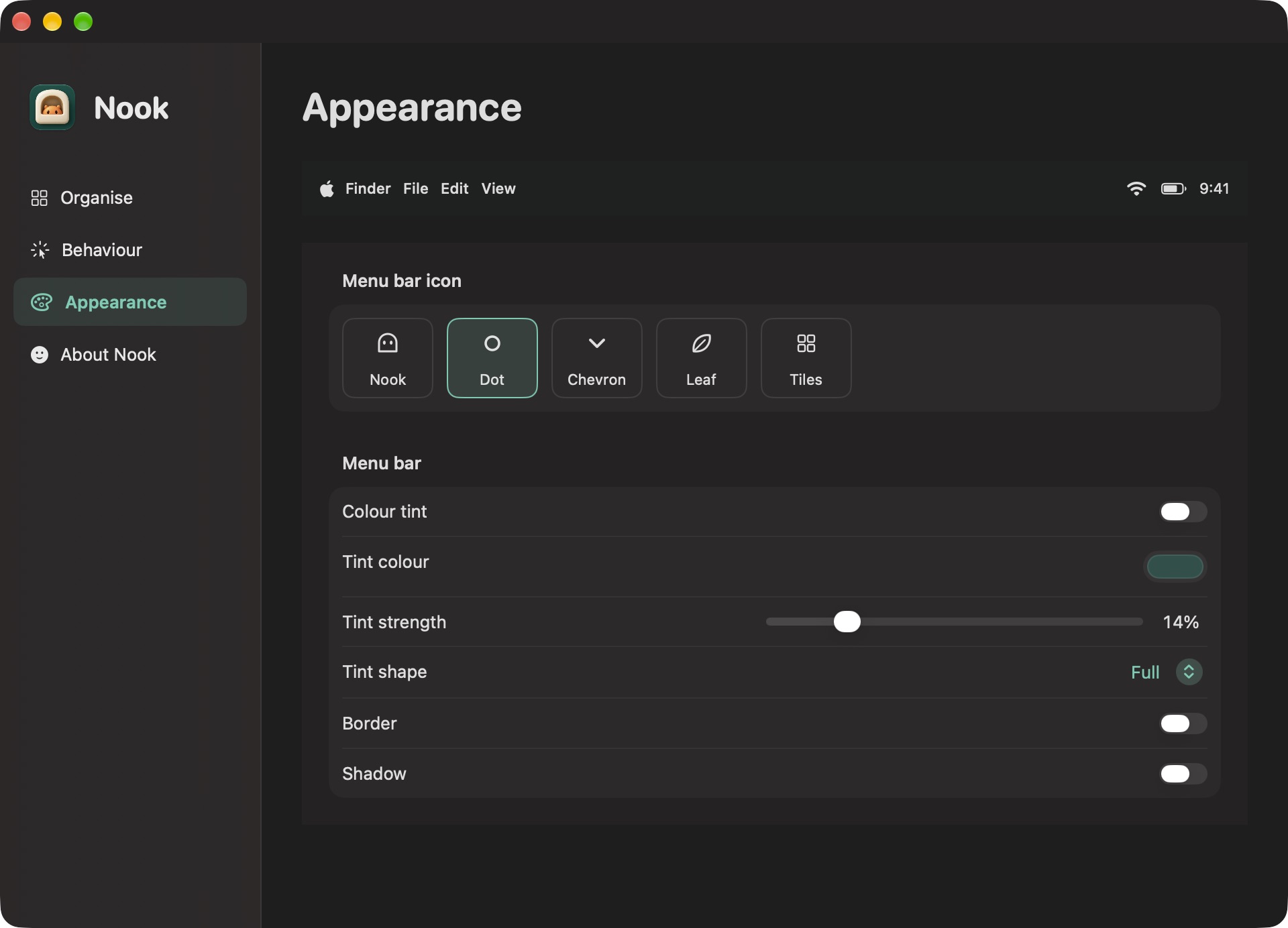Click the Nook app logo in the sidebar
The height and width of the screenshot is (928, 1288).
pos(52,107)
